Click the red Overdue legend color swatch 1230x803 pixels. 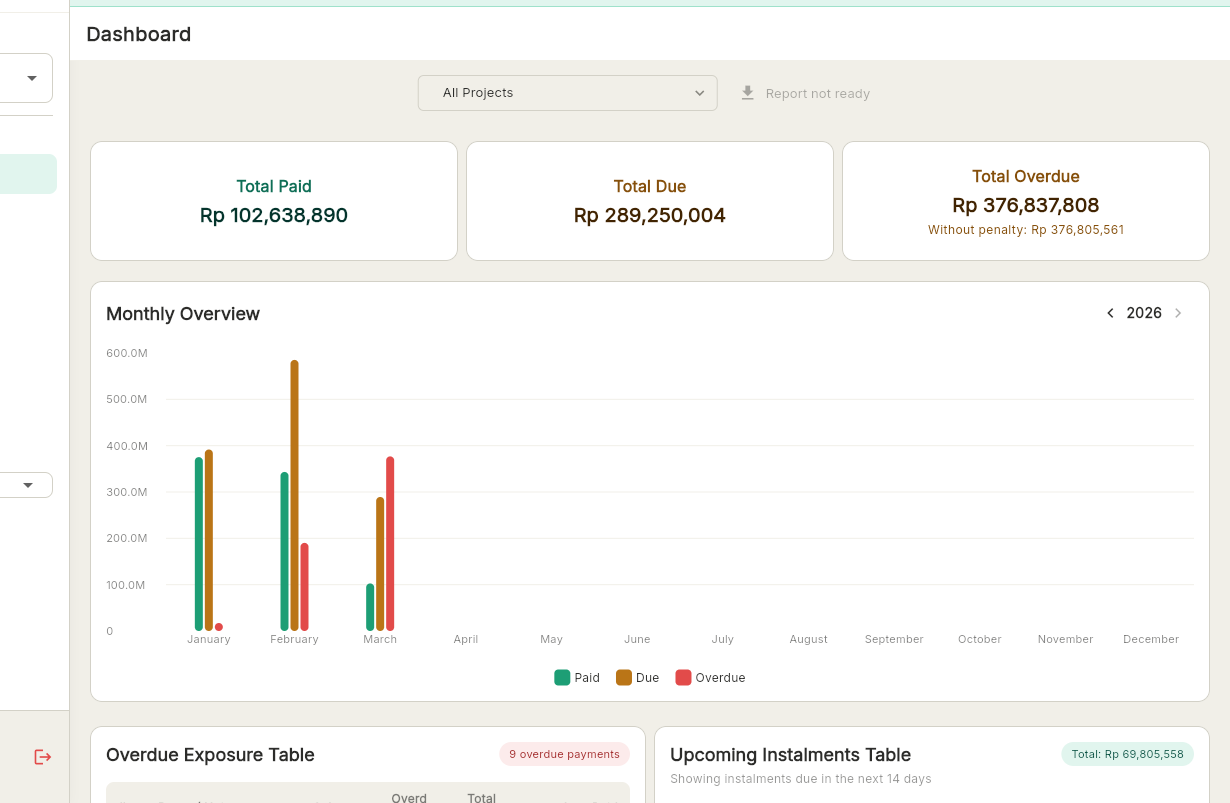[x=683, y=678]
